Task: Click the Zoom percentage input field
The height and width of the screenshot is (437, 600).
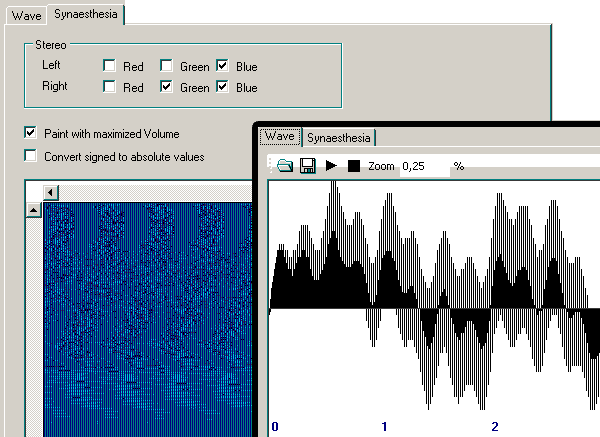Action: point(425,166)
